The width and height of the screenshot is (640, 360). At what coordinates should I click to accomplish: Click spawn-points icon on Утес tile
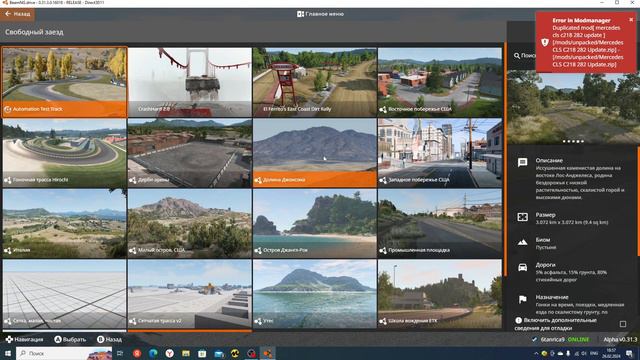point(258,321)
